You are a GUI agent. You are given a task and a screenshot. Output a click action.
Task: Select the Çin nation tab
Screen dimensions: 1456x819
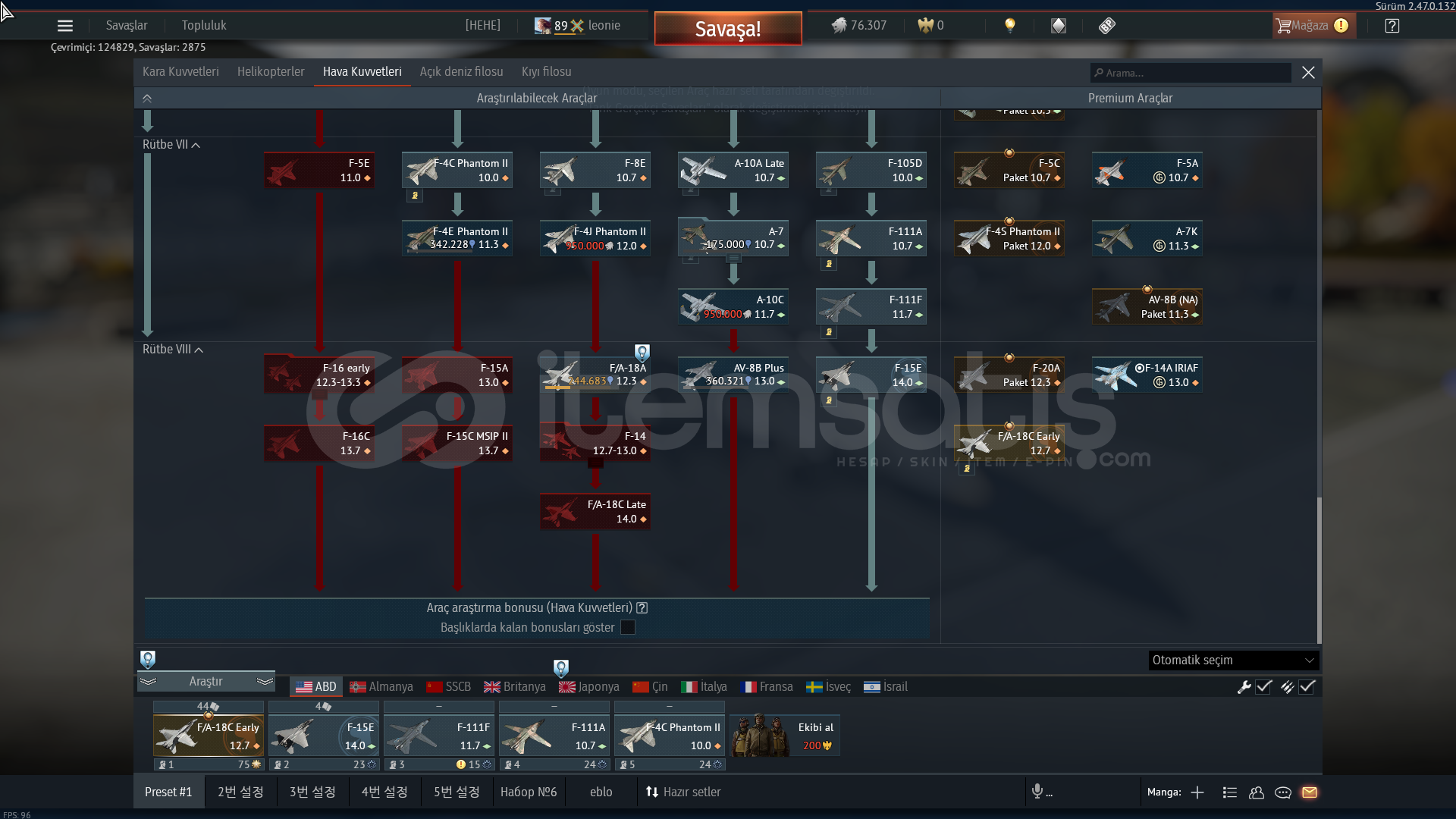(650, 687)
